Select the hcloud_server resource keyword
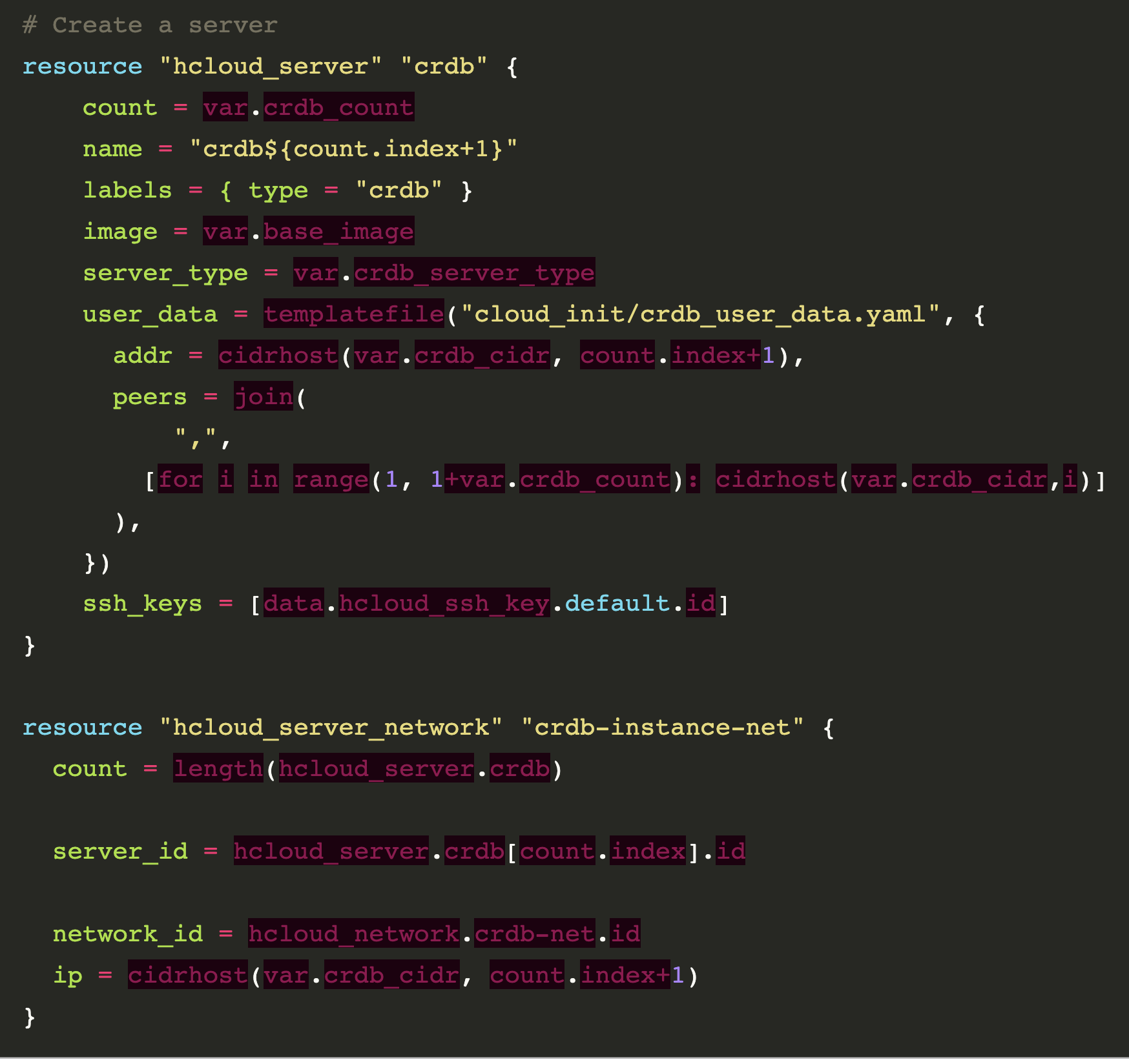1129x1064 pixels. 268,65
